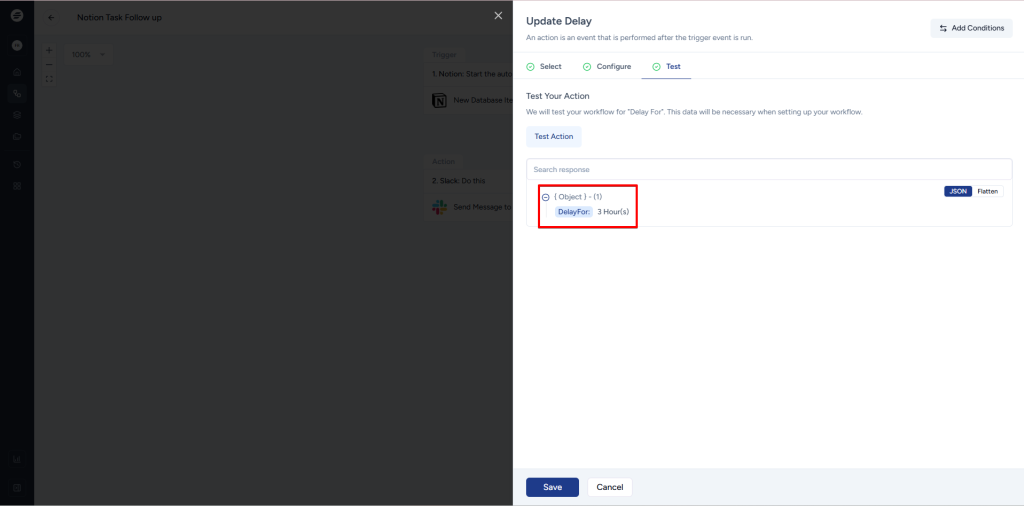Screen dimensions: 1024x506
Task: Collapse the Object response node
Action: pos(545,198)
